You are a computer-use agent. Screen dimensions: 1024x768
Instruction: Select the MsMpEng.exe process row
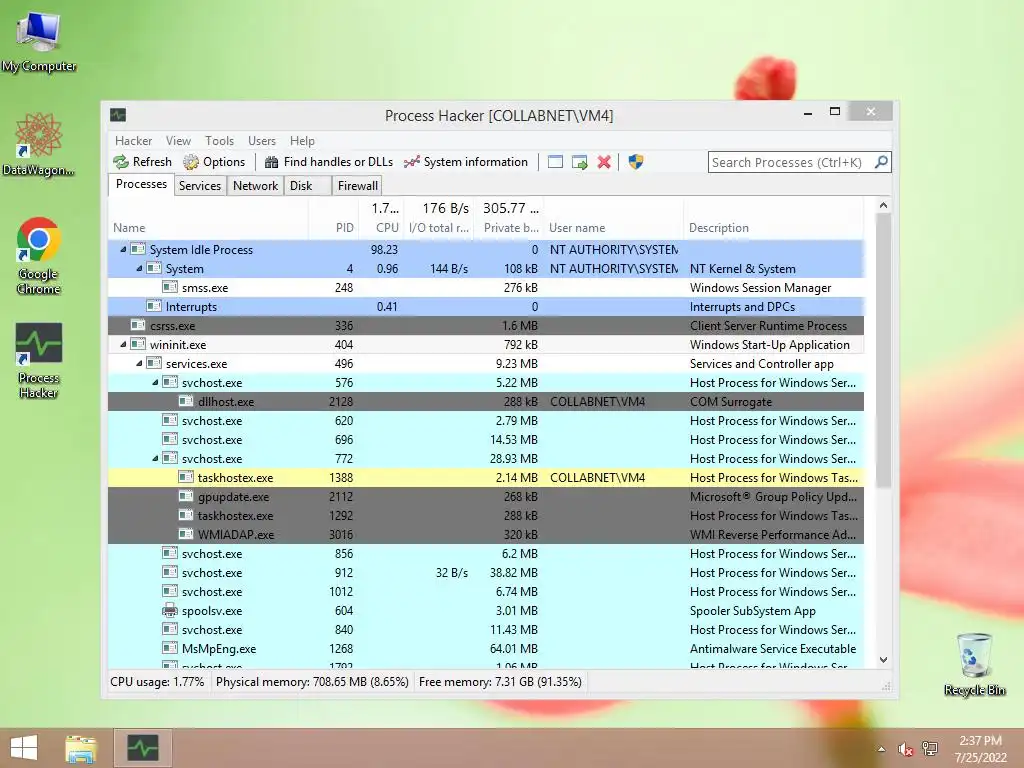(486, 648)
